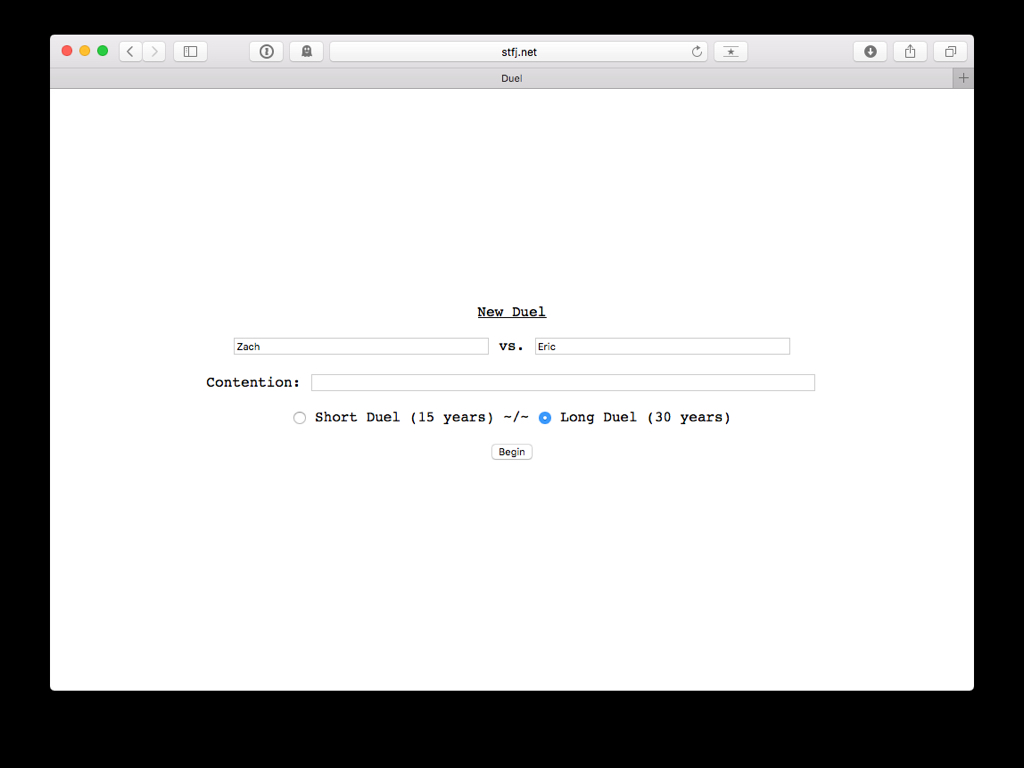Select the stfj.net address bar
1024x768 pixels.
tap(519, 52)
